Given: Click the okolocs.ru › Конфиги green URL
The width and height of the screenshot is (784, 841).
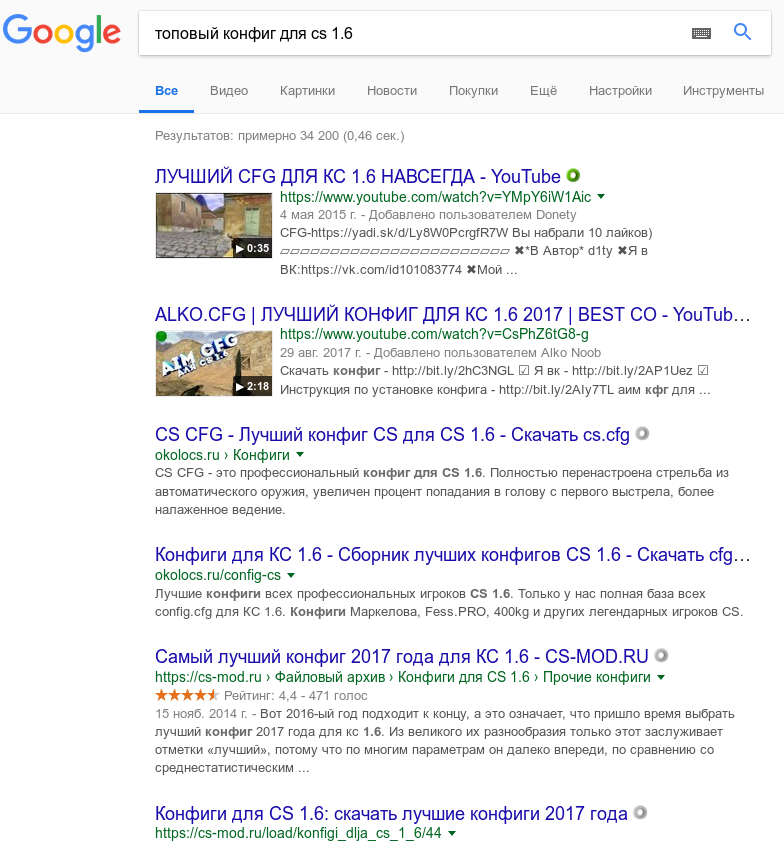Looking at the screenshot, I should click(x=222, y=455).
